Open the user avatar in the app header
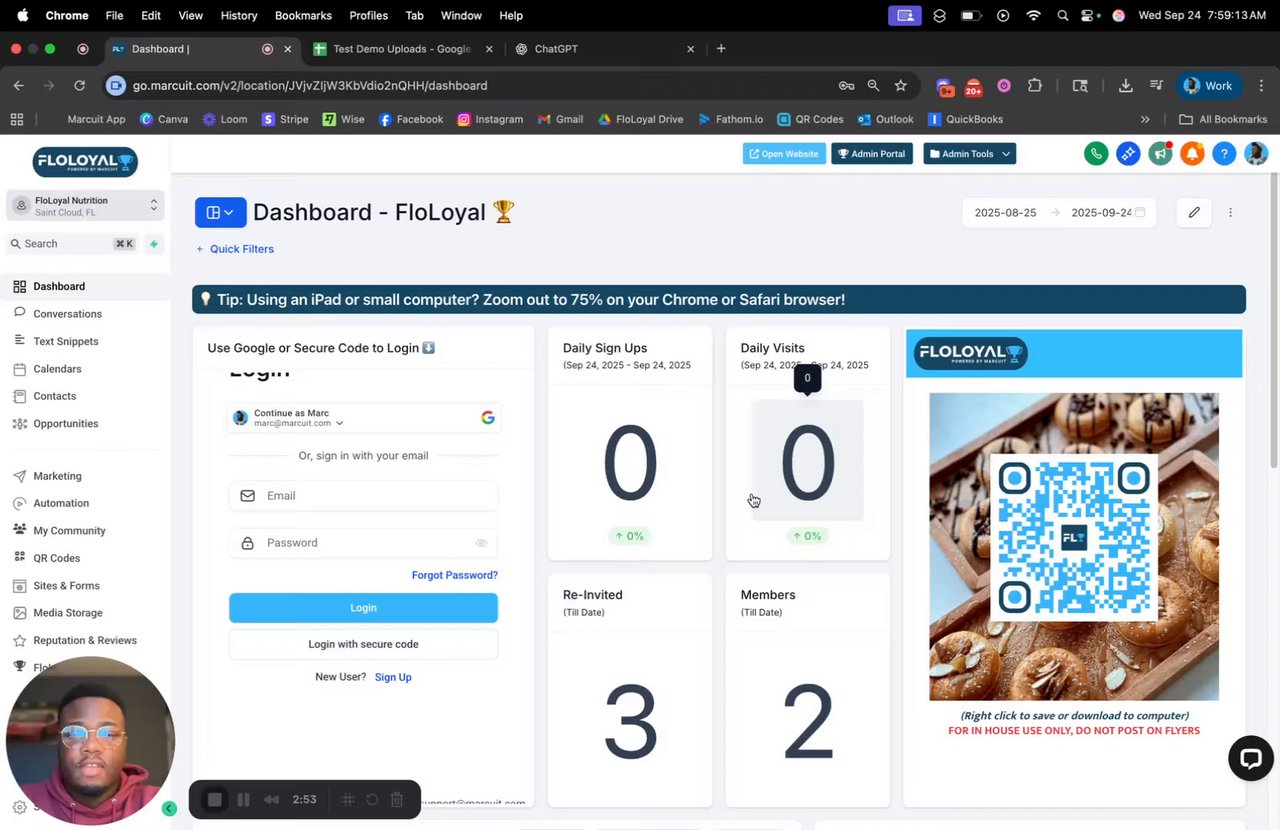 (x=1256, y=154)
